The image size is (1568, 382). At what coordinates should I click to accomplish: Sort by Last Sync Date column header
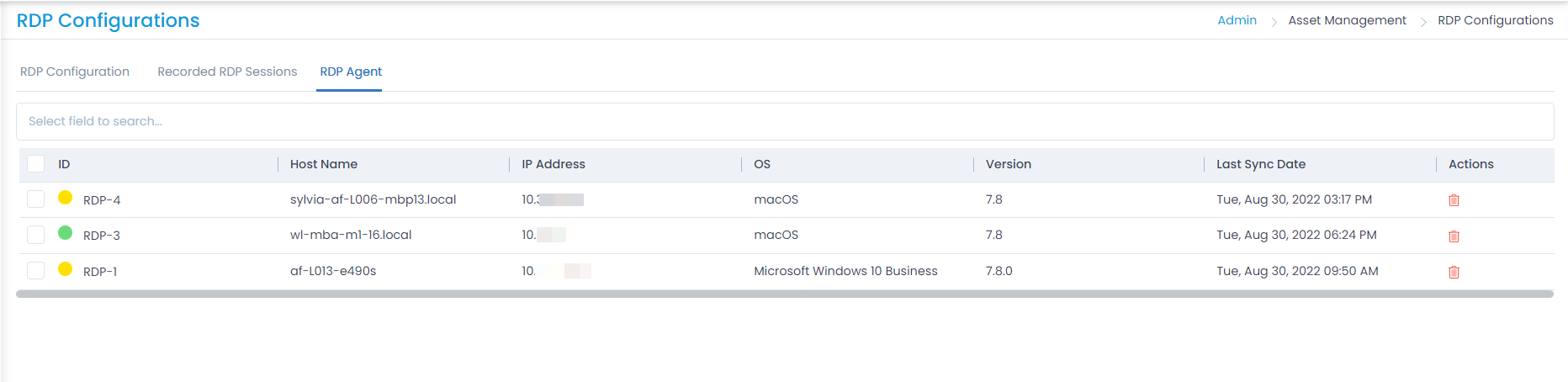[x=1261, y=164]
